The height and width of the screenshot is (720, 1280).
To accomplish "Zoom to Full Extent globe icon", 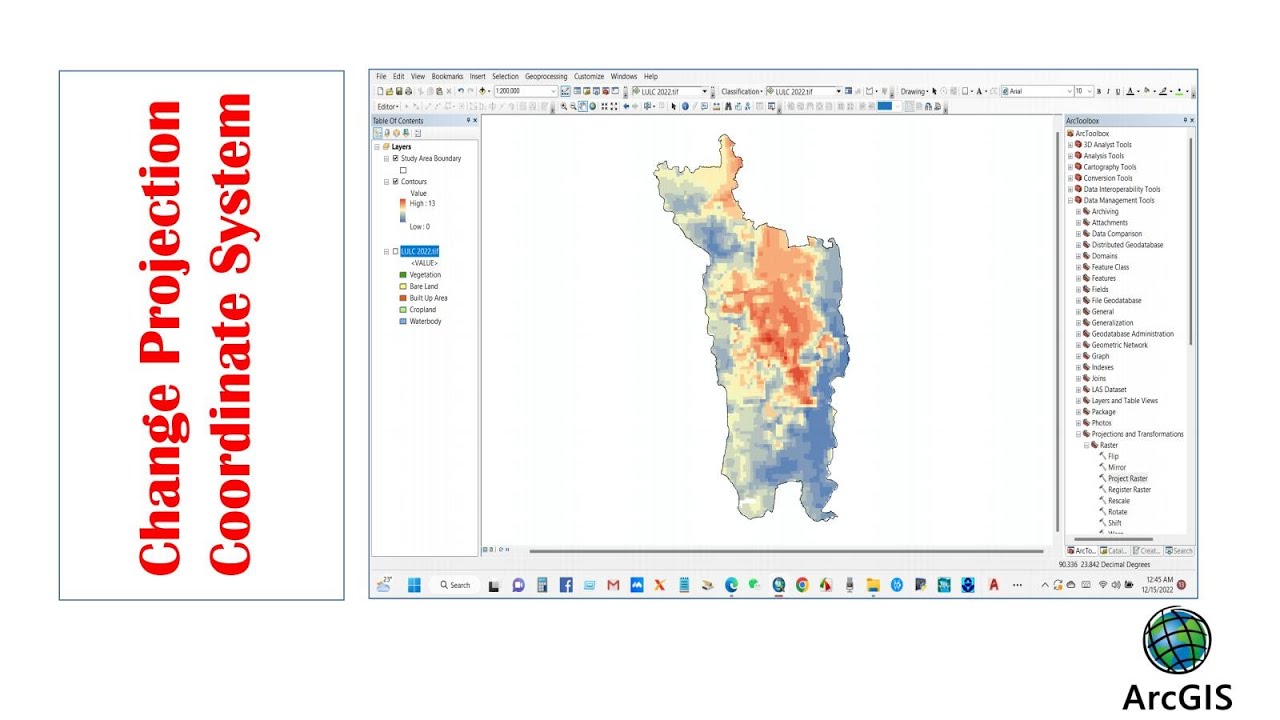I will pyautogui.click(x=593, y=106).
